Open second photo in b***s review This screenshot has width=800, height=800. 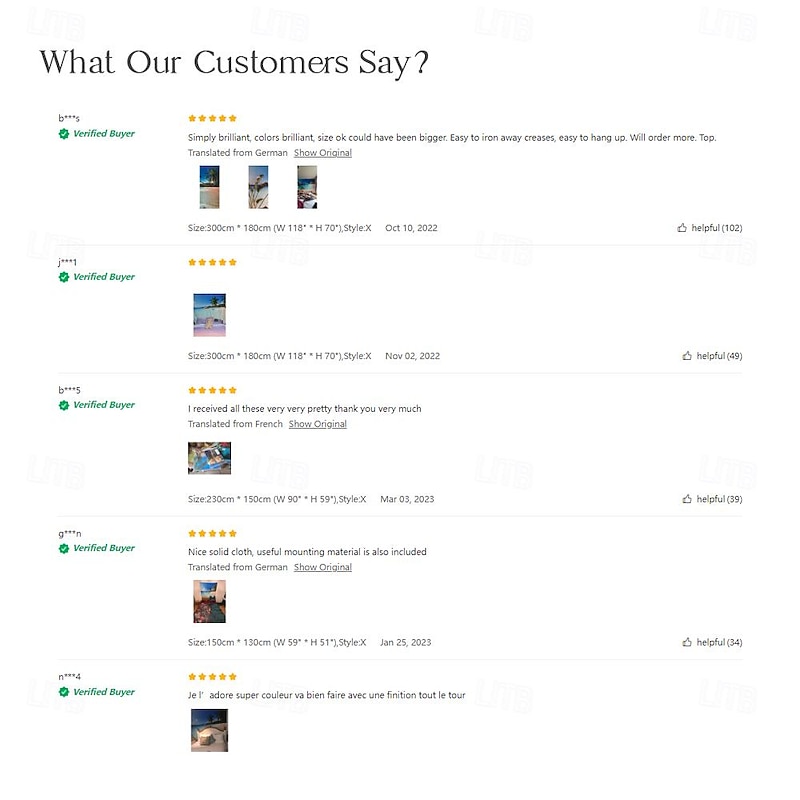coord(258,187)
